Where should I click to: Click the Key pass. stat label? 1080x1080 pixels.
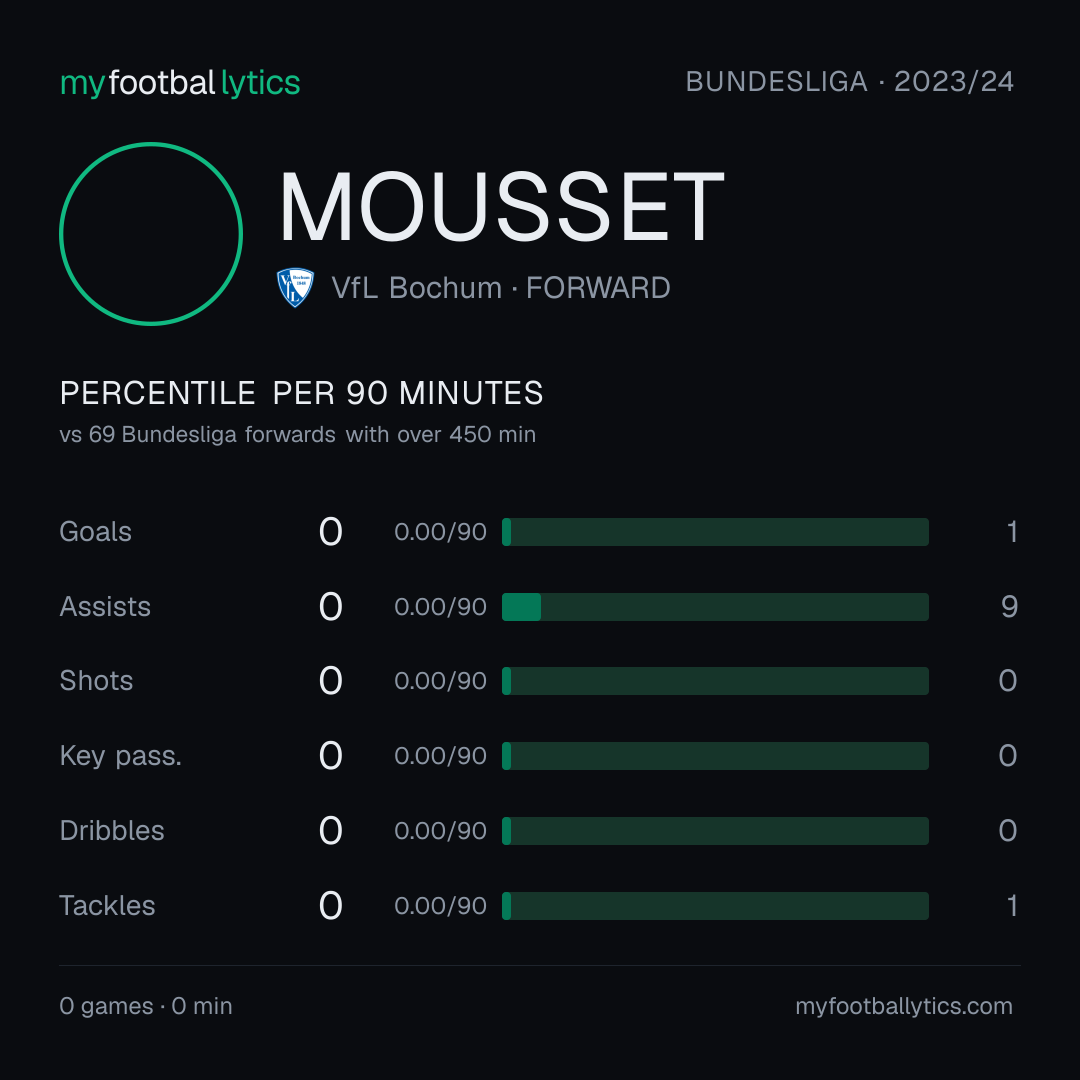tap(121, 756)
